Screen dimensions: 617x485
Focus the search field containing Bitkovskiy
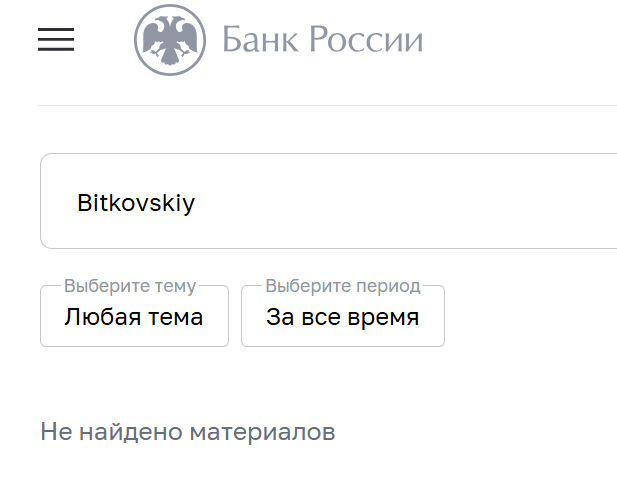point(330,202)
